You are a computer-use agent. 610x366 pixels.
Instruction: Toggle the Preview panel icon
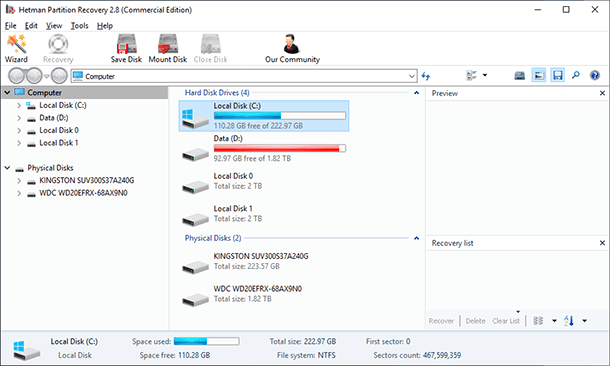[539, 75]
